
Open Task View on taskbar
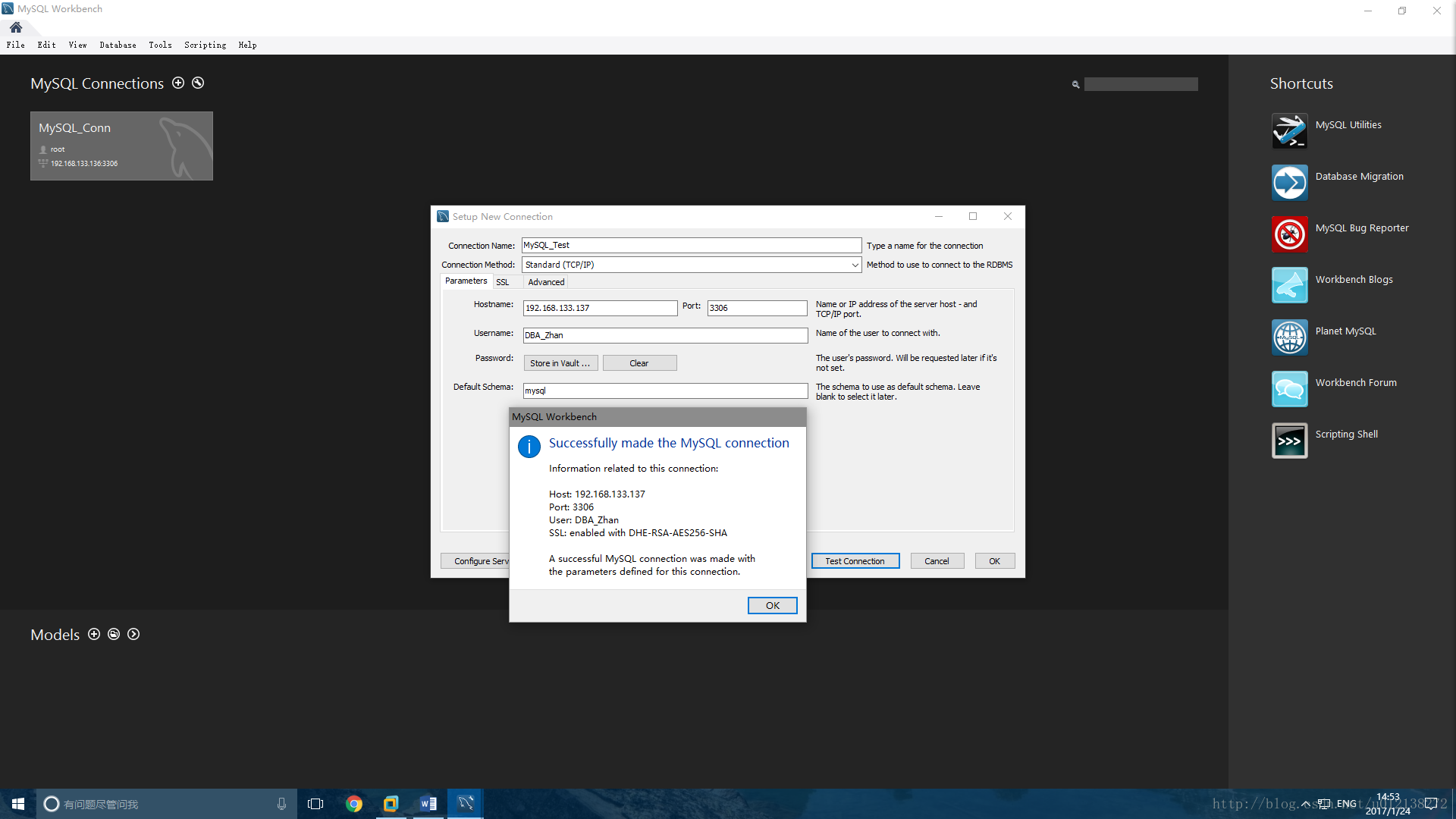315,804
